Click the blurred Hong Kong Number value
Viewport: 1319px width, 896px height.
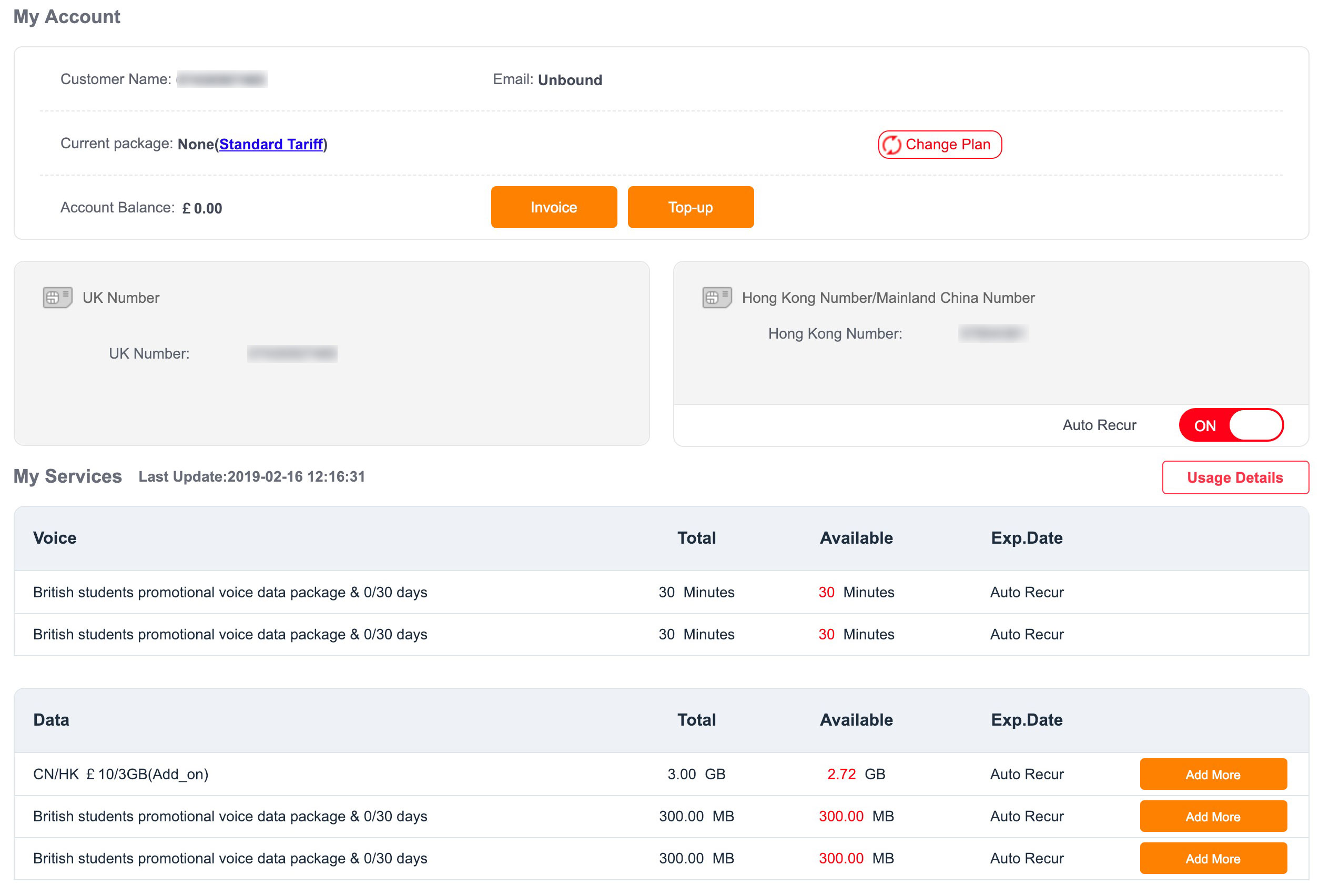[x=992, y=333]
